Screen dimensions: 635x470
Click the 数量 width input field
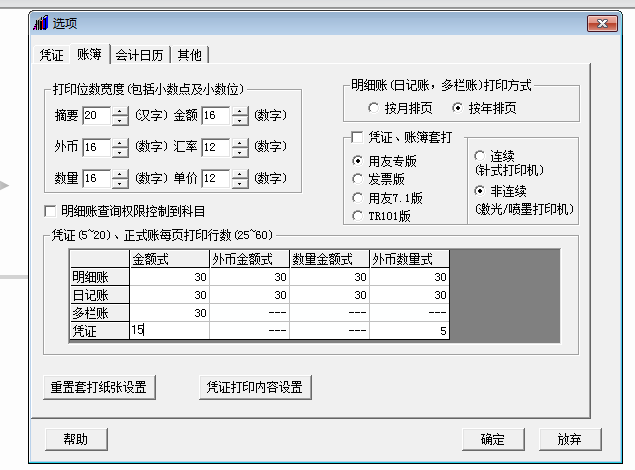[97, 179]
